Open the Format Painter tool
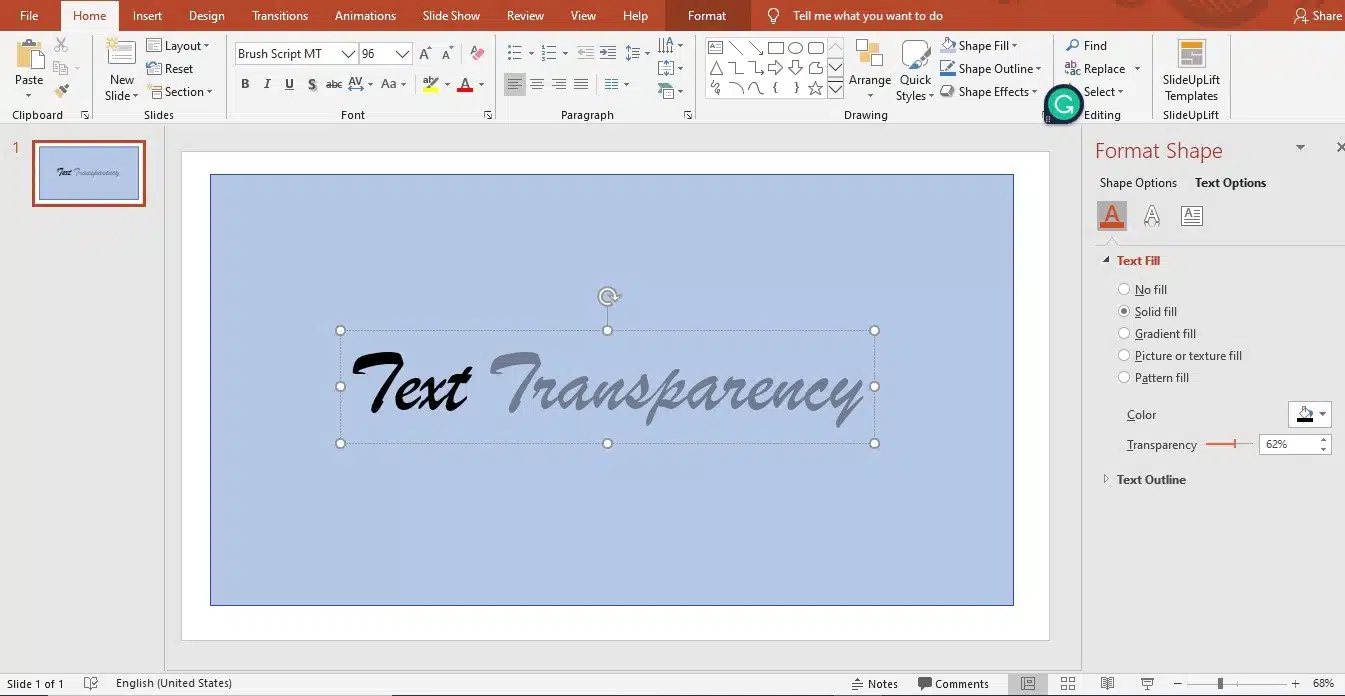Viewport: 1345px width, 696px height. pos(60,90)
